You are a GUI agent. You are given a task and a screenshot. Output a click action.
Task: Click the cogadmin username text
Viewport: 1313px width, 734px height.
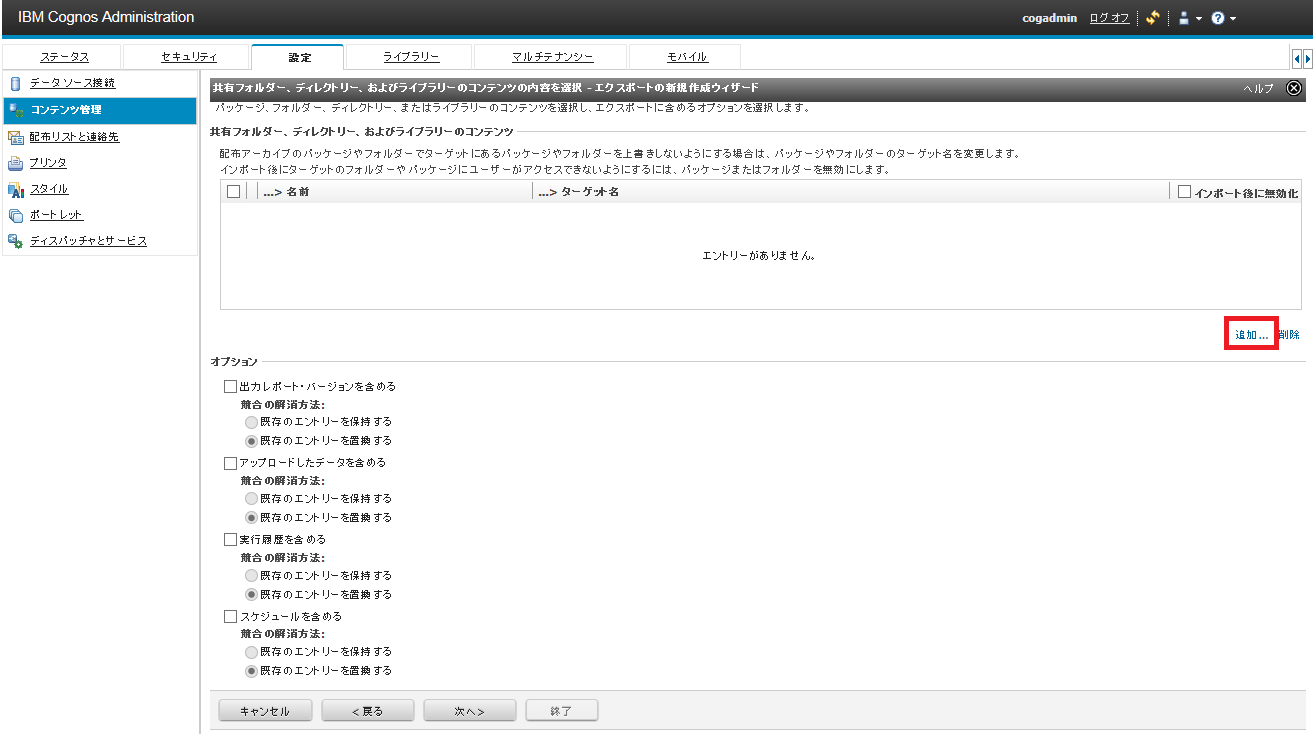[x=1049, y=18]
